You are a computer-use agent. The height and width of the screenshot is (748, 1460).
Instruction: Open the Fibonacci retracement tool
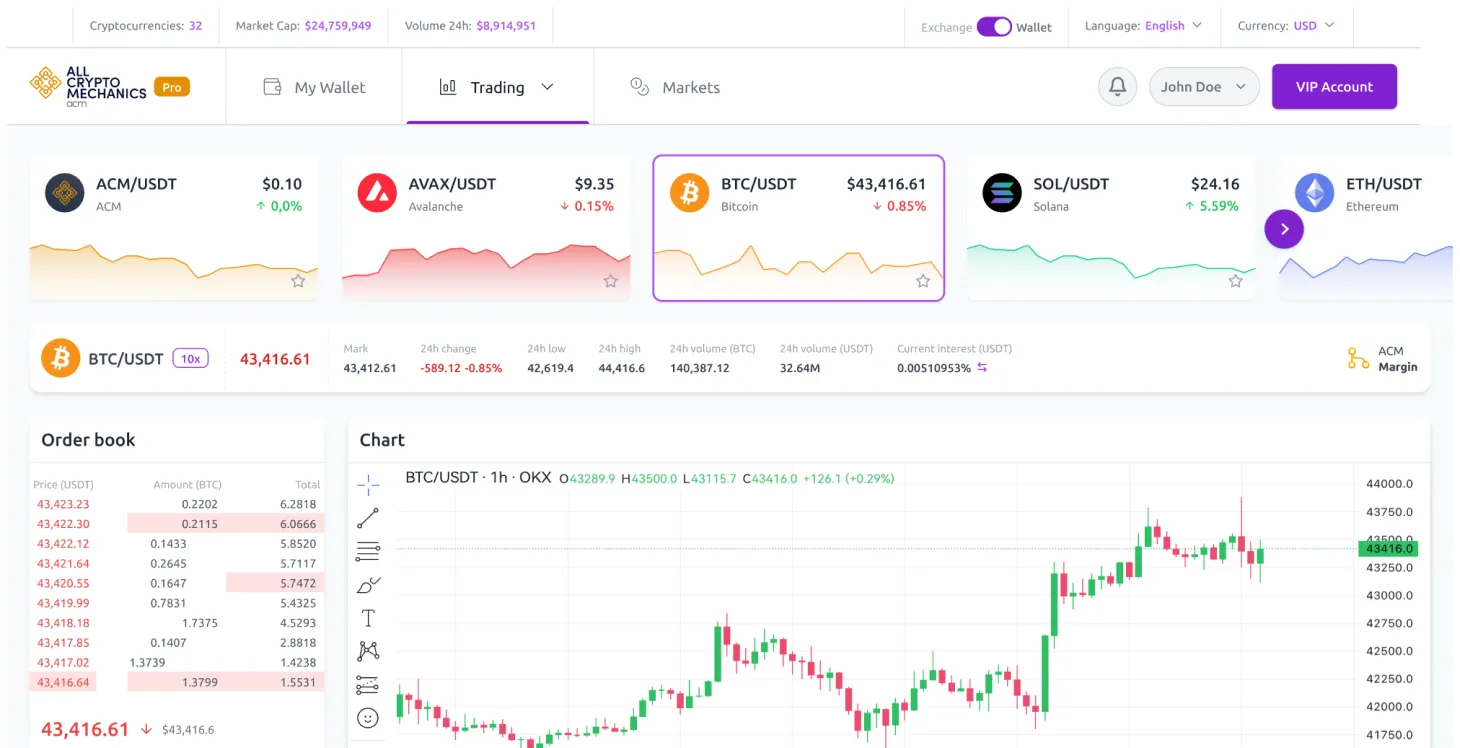pyautogui.click(x=368, y=551)
